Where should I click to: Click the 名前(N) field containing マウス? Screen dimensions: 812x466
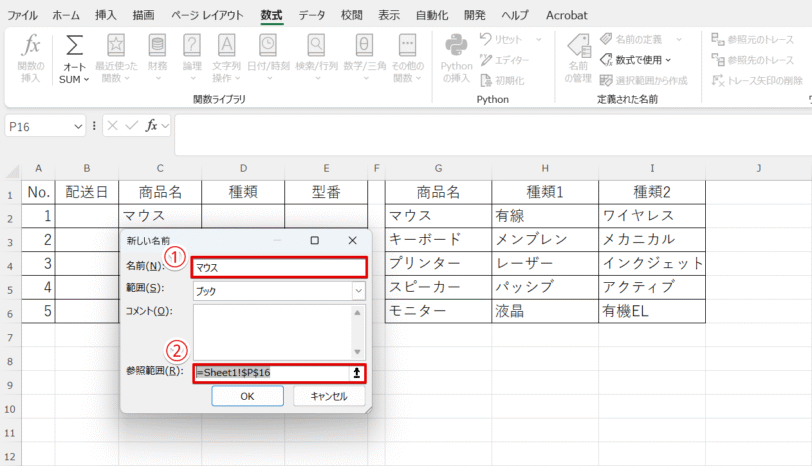click(279, 267)
